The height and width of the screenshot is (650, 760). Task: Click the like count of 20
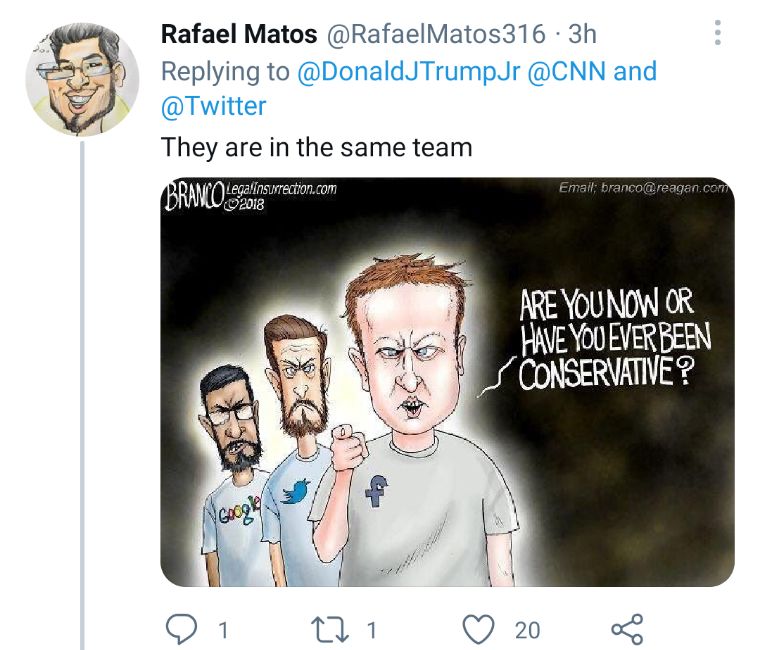[x=527, y=630]
